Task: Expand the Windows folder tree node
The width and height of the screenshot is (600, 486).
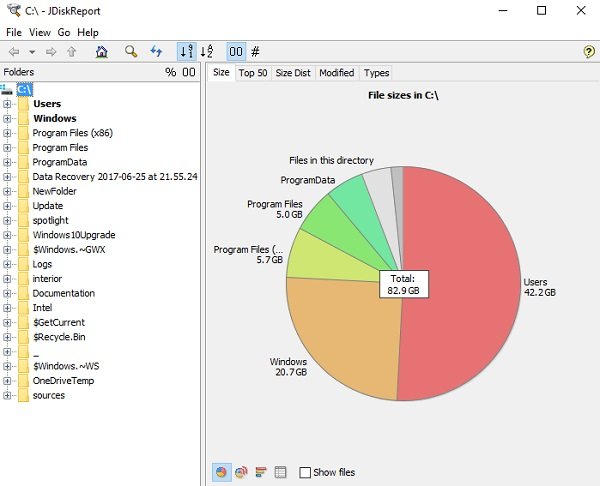Action: [x=7, y=118]
